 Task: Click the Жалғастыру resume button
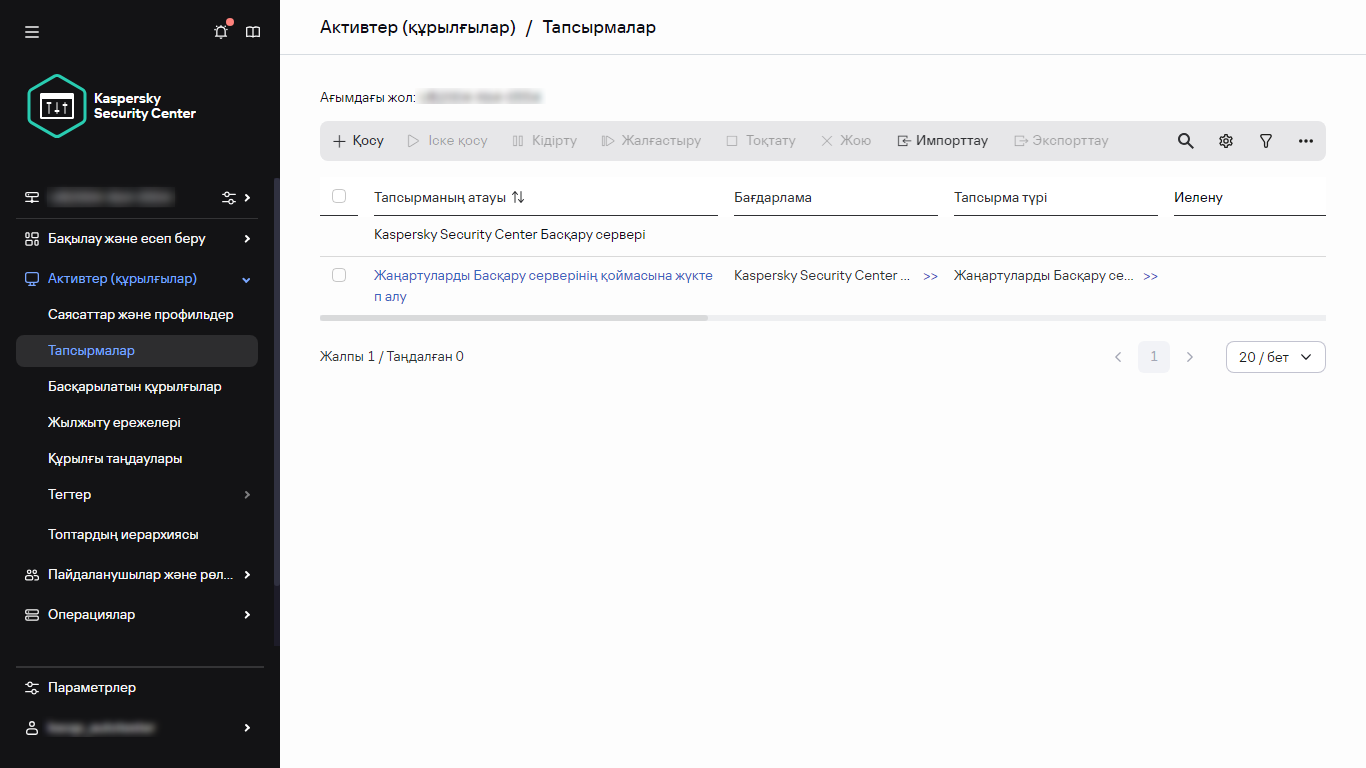[x=651, y=141]
